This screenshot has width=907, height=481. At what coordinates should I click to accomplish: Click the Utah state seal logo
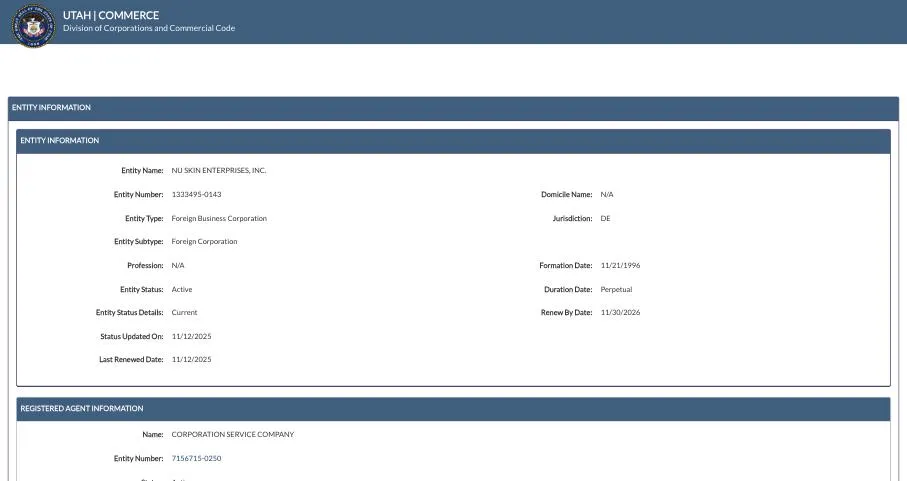click(34, 25)
